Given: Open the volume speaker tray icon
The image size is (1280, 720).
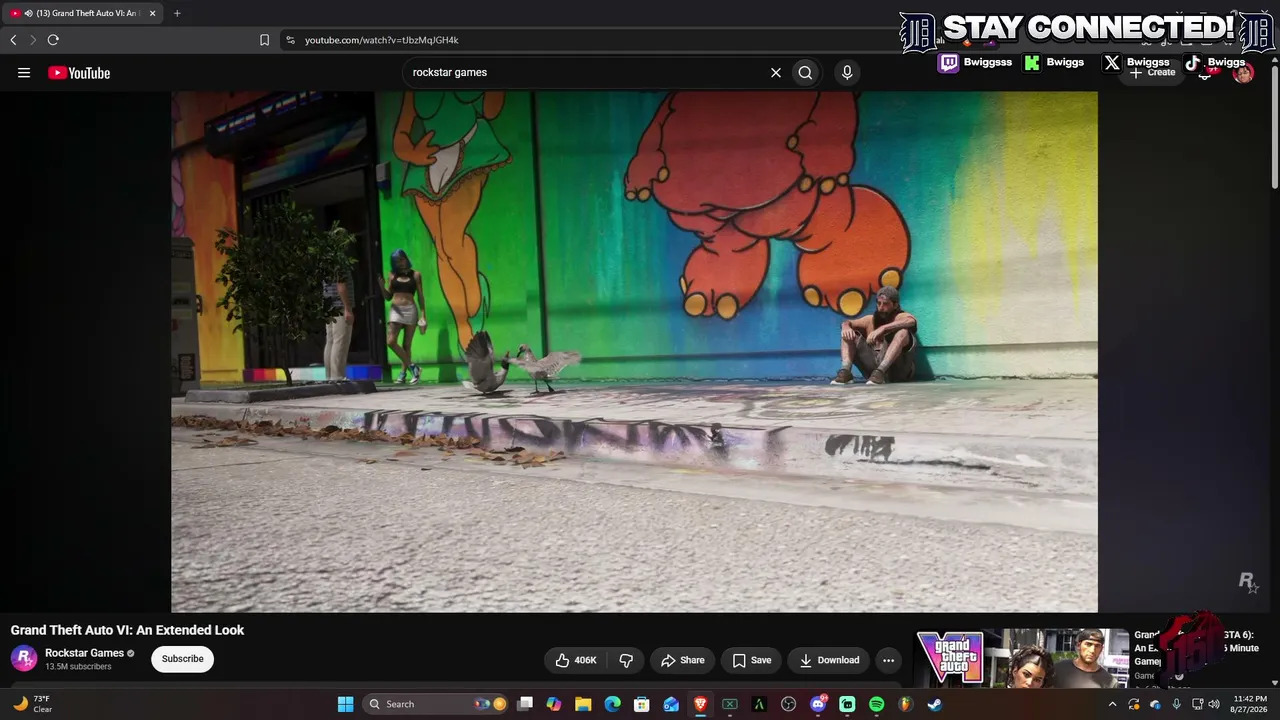Looking at the screenshot, I should (1214, 704).
